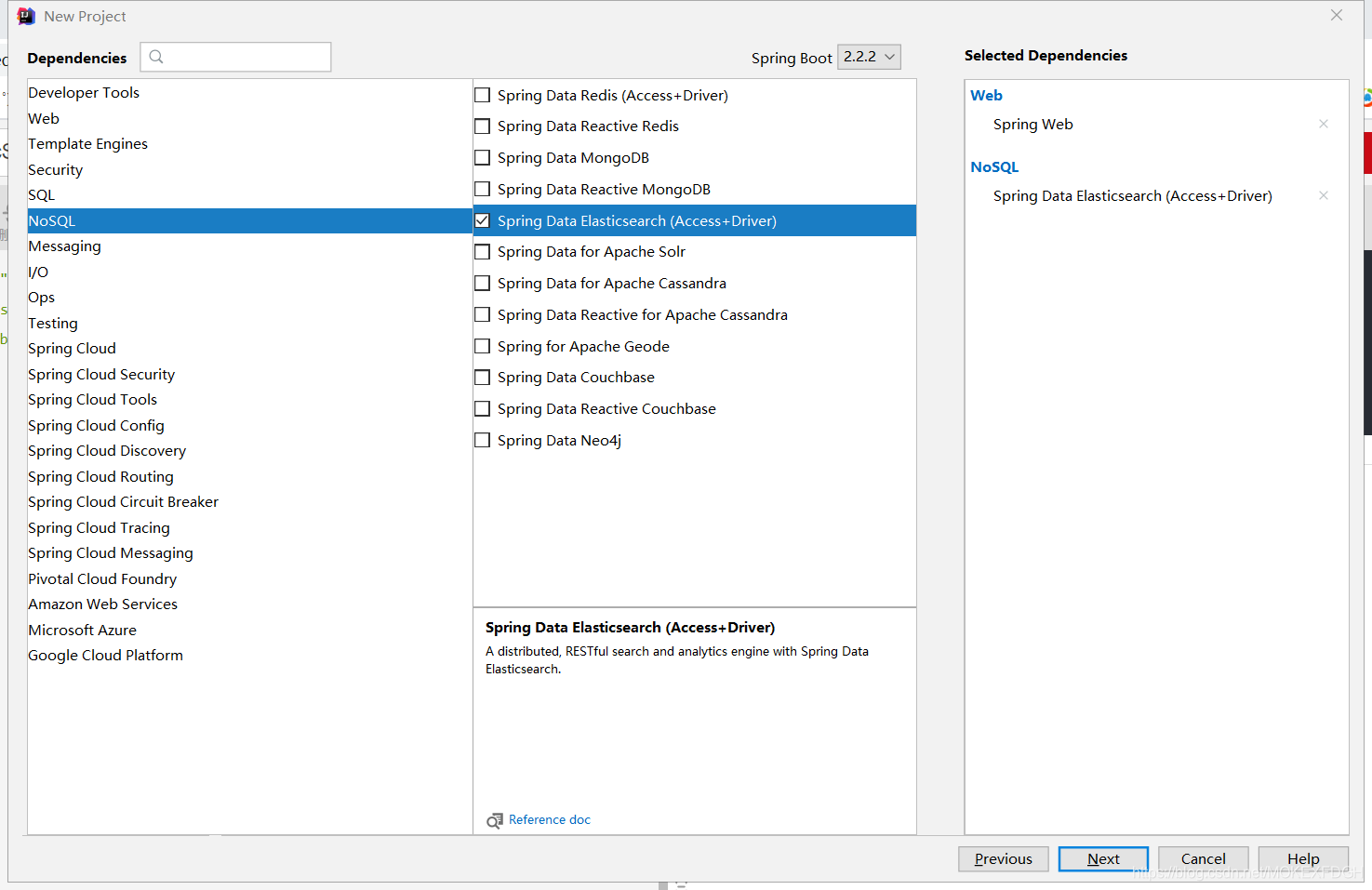Check Spring Data Couchbase
This screenshot has height=890, width=1372.
click(x=482, y=378)
